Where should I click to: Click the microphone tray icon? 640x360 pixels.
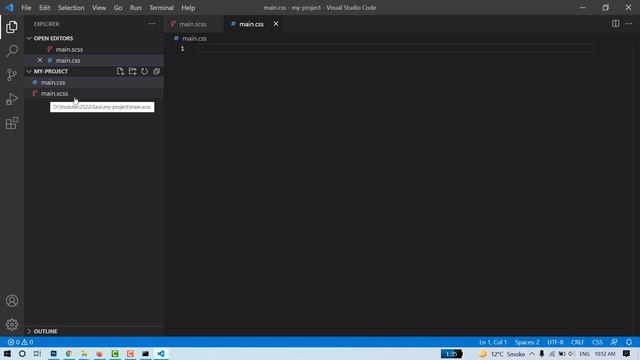tap(542, 354)
